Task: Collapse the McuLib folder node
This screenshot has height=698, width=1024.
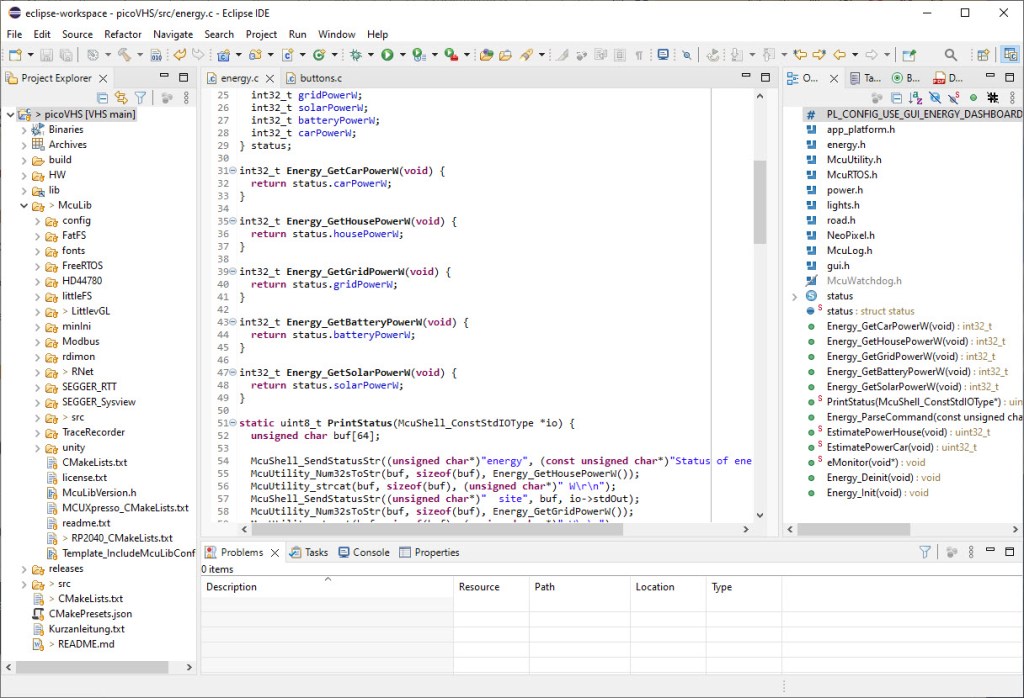Action: pos(24,205)
